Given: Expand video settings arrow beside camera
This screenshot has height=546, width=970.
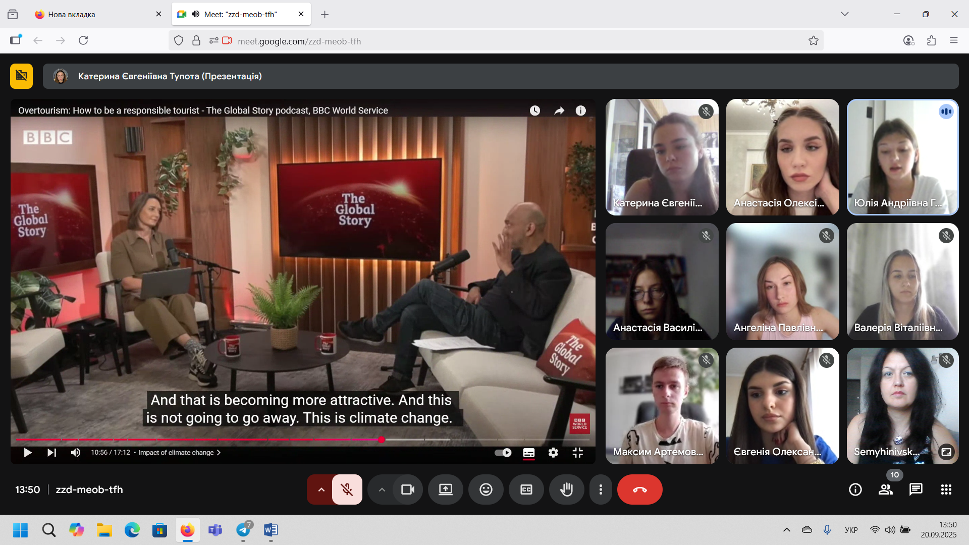Looking at the screenshot, I should pyautogui.click(x=381, y=489).
